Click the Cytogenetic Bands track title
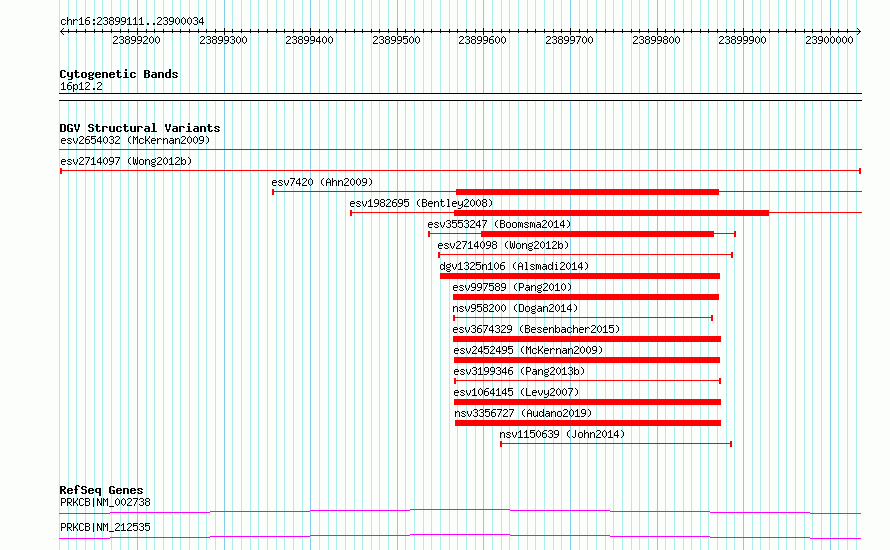 tap(119, 74)
